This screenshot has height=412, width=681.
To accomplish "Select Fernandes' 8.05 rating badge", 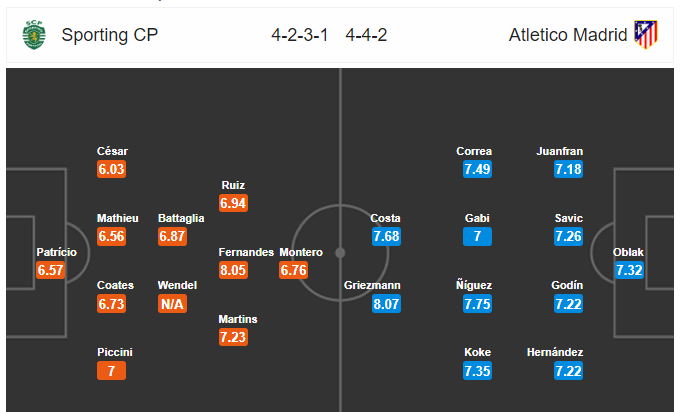I will click(x=233, y=270).
